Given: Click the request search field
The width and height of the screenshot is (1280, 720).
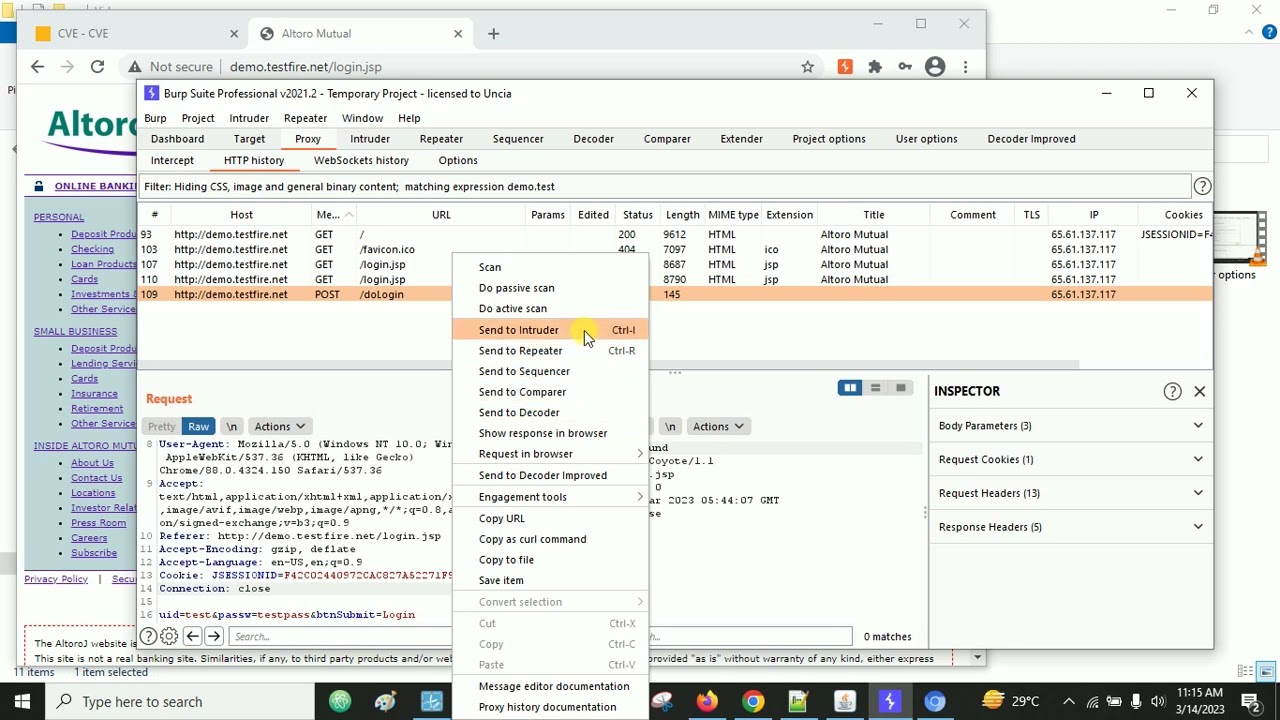Looking at the screenshot, I should 340,636.
